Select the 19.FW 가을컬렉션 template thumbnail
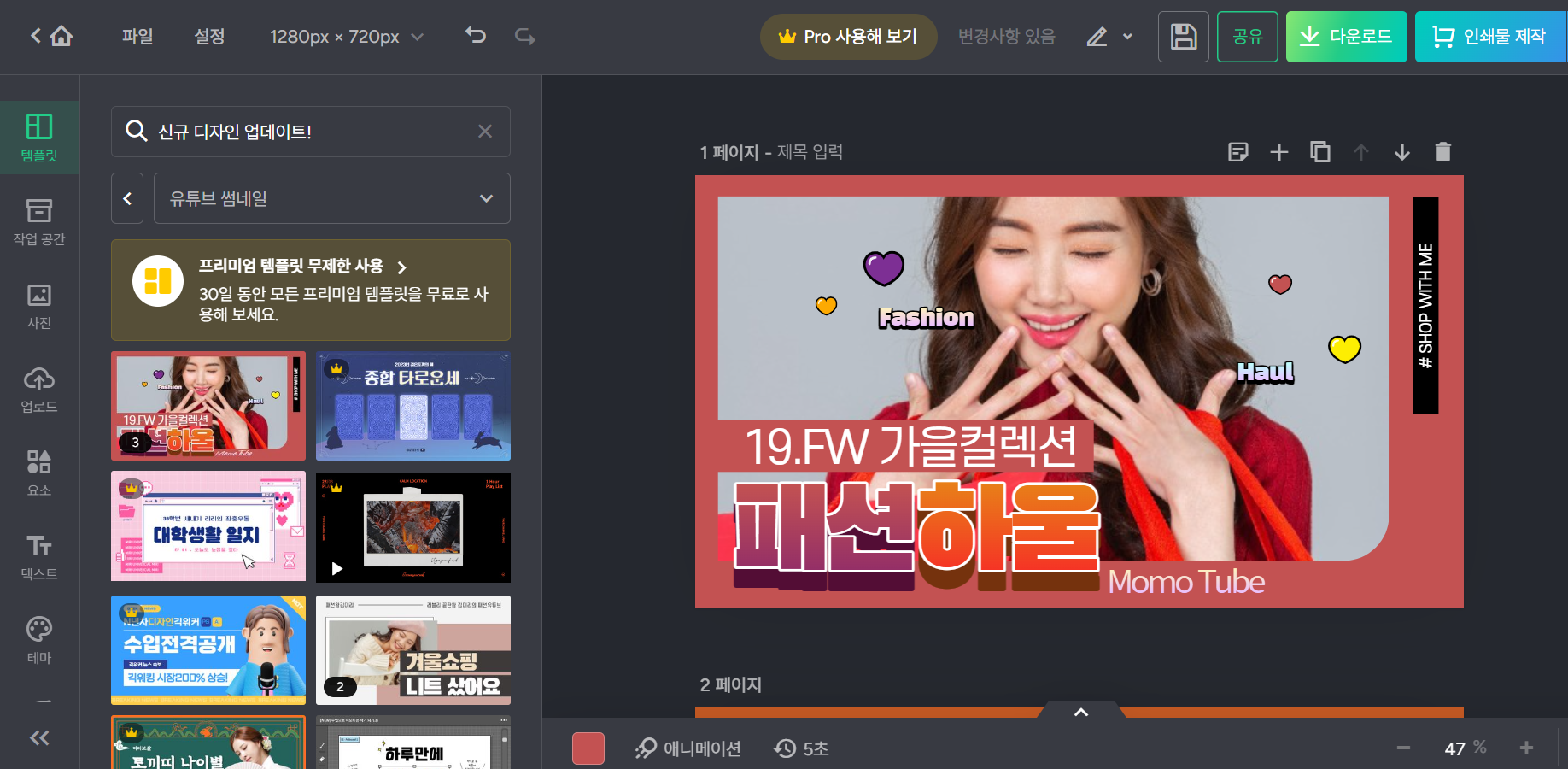Screen dimensions: 1568x769 208,406
